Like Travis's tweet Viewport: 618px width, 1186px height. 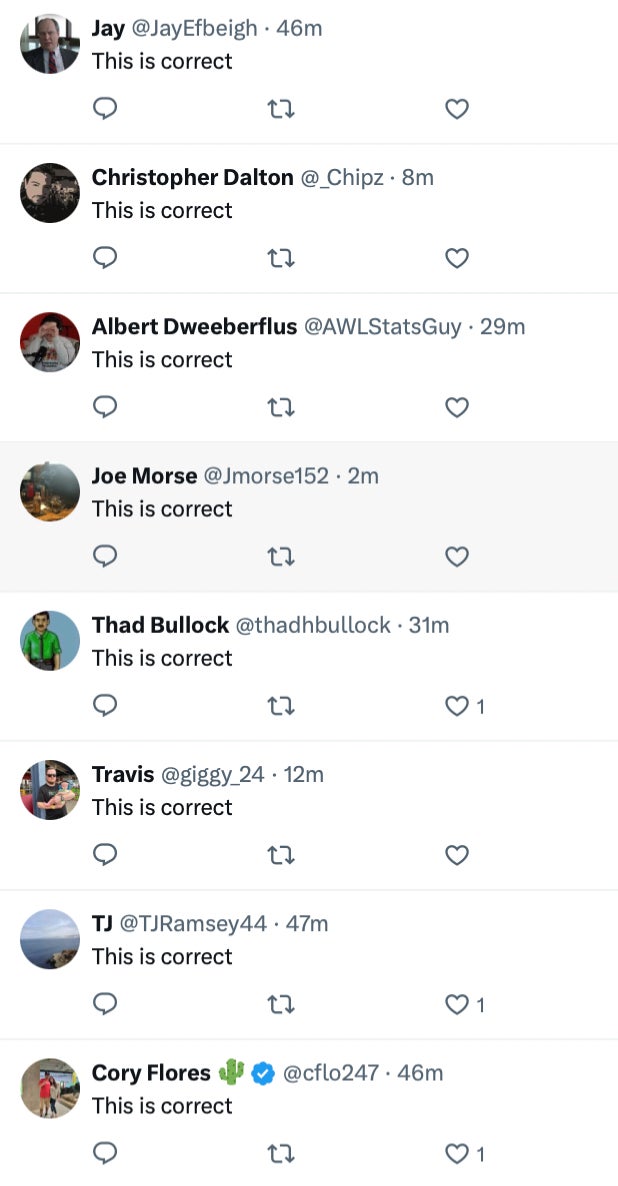coord(457,856)
